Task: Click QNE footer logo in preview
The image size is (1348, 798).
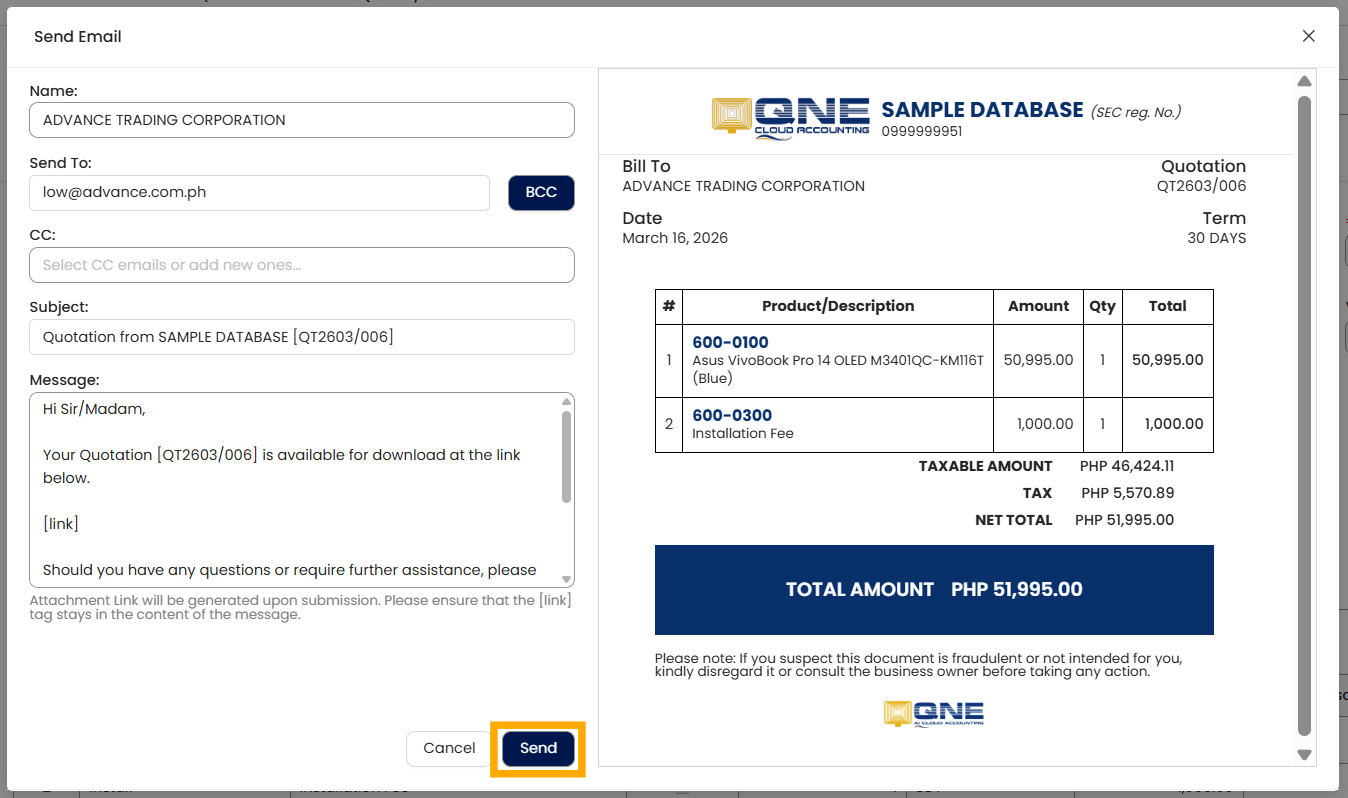Action: tap(934, 713)
